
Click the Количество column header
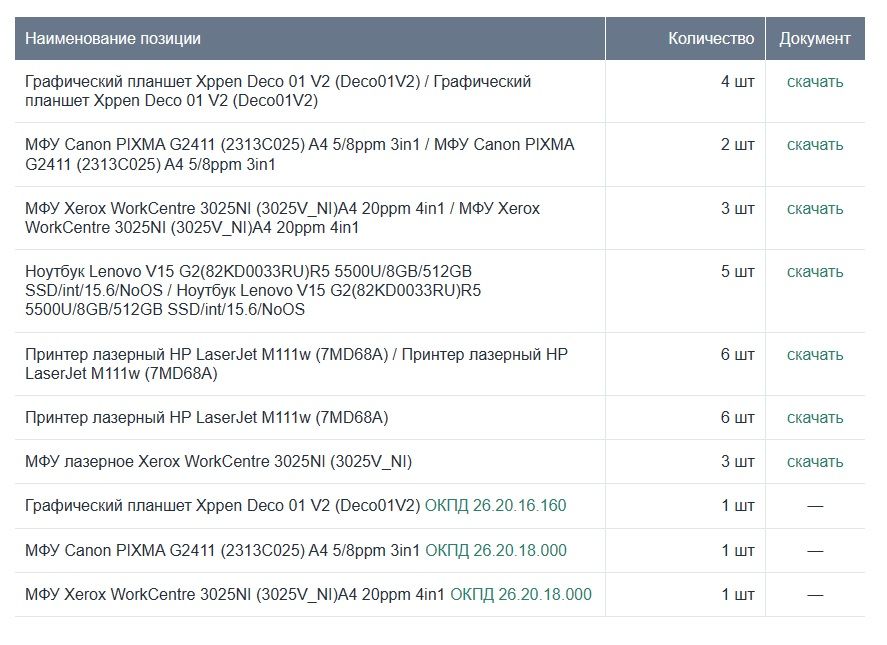click(x=710, y=39)
